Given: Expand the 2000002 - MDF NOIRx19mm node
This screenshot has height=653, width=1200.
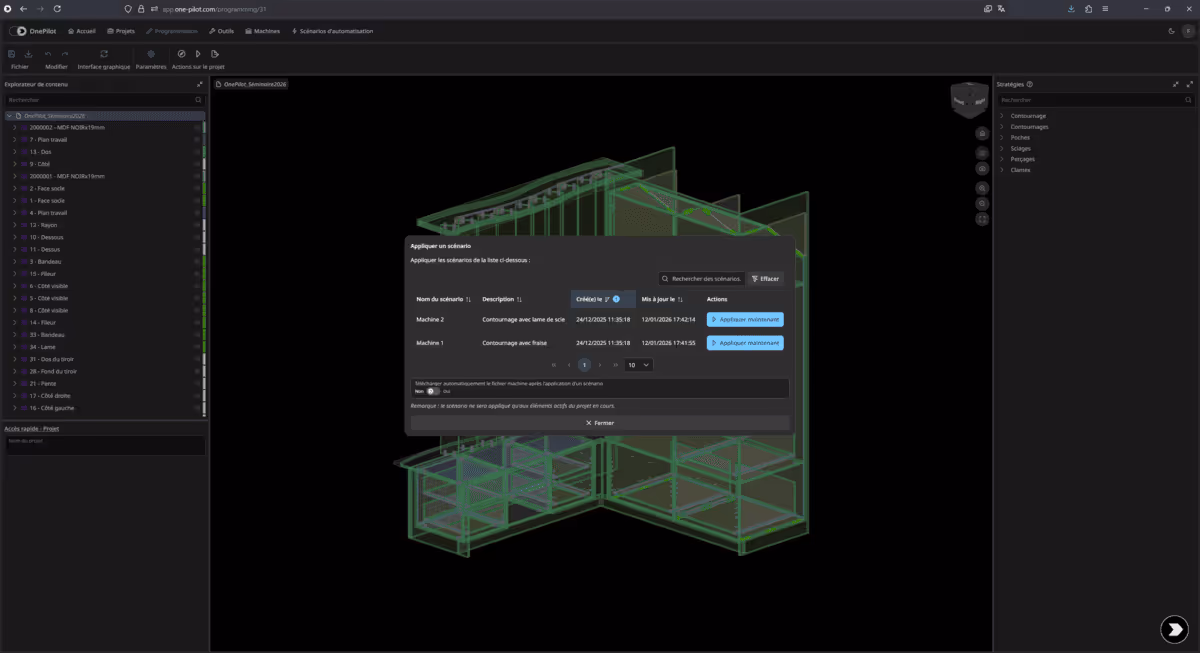Looking at the screenshot, I should point(14,128).
